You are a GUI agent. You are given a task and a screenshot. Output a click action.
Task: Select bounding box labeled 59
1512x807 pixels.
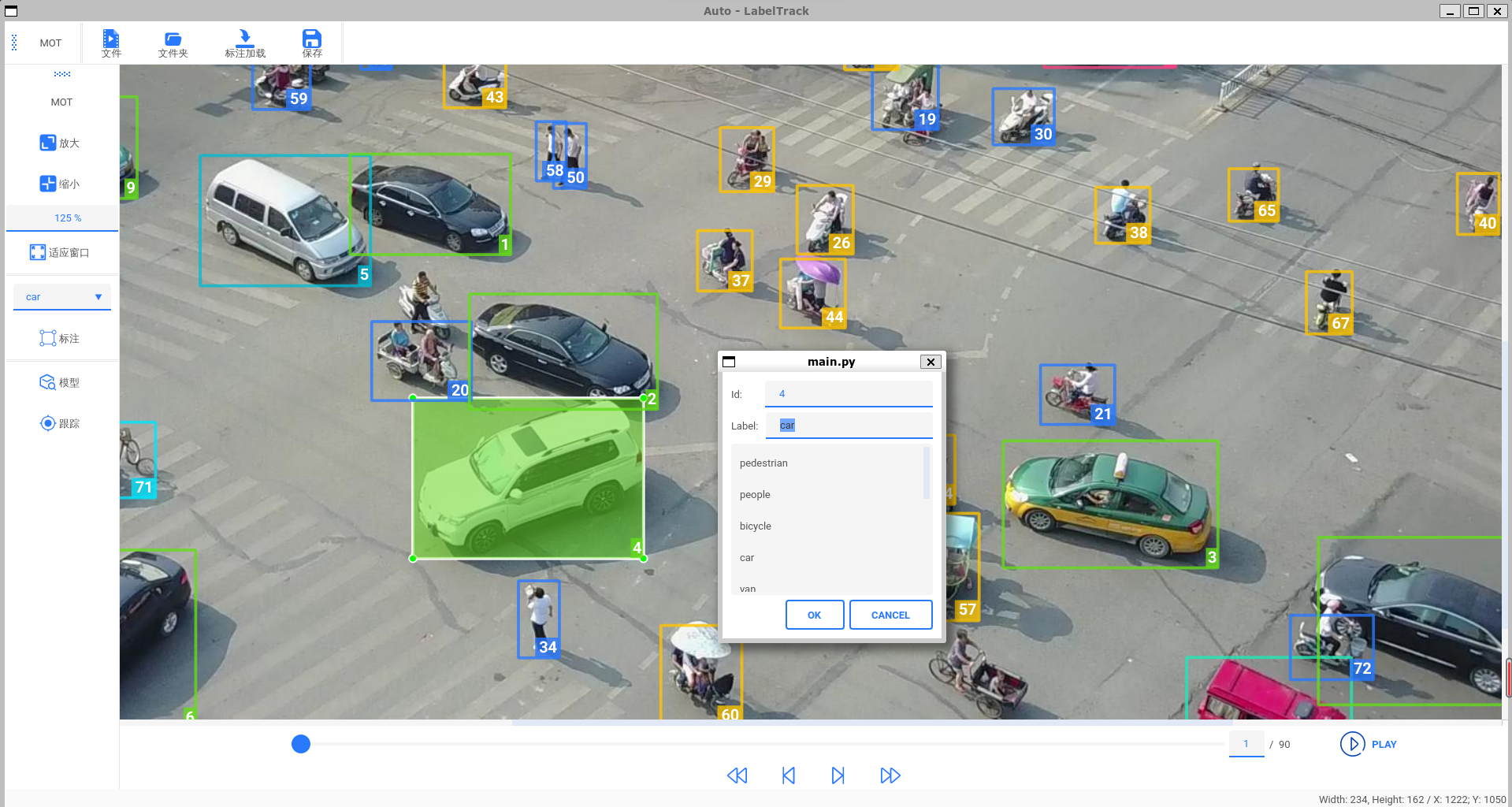tap(281, 87)
